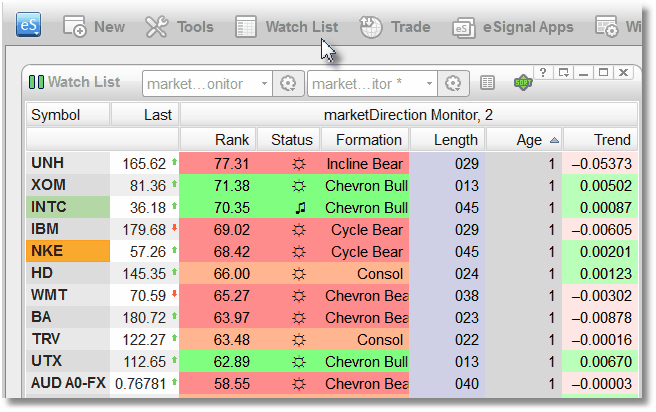Click the Trade globe icon
Screen dimensions: 656x412
pyautogui.click(x=371, y=27)
